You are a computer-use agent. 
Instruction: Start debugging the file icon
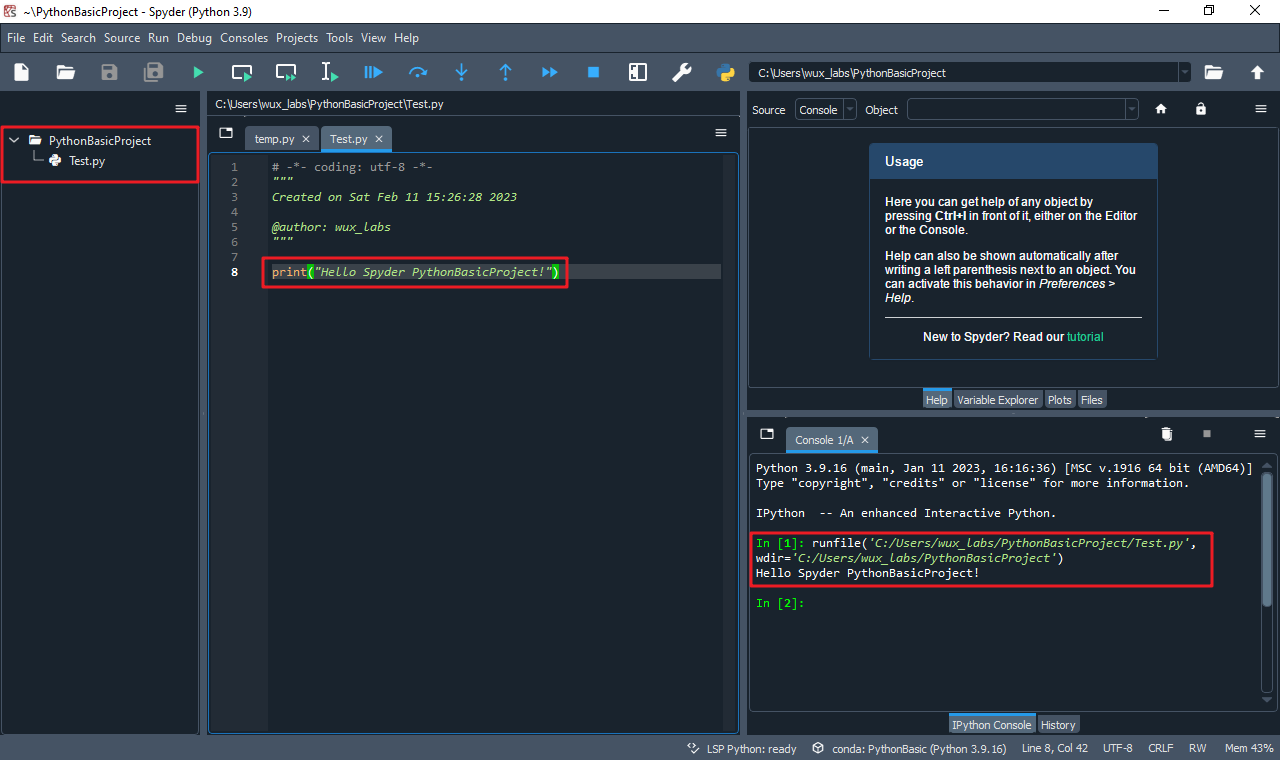(374, 72)
